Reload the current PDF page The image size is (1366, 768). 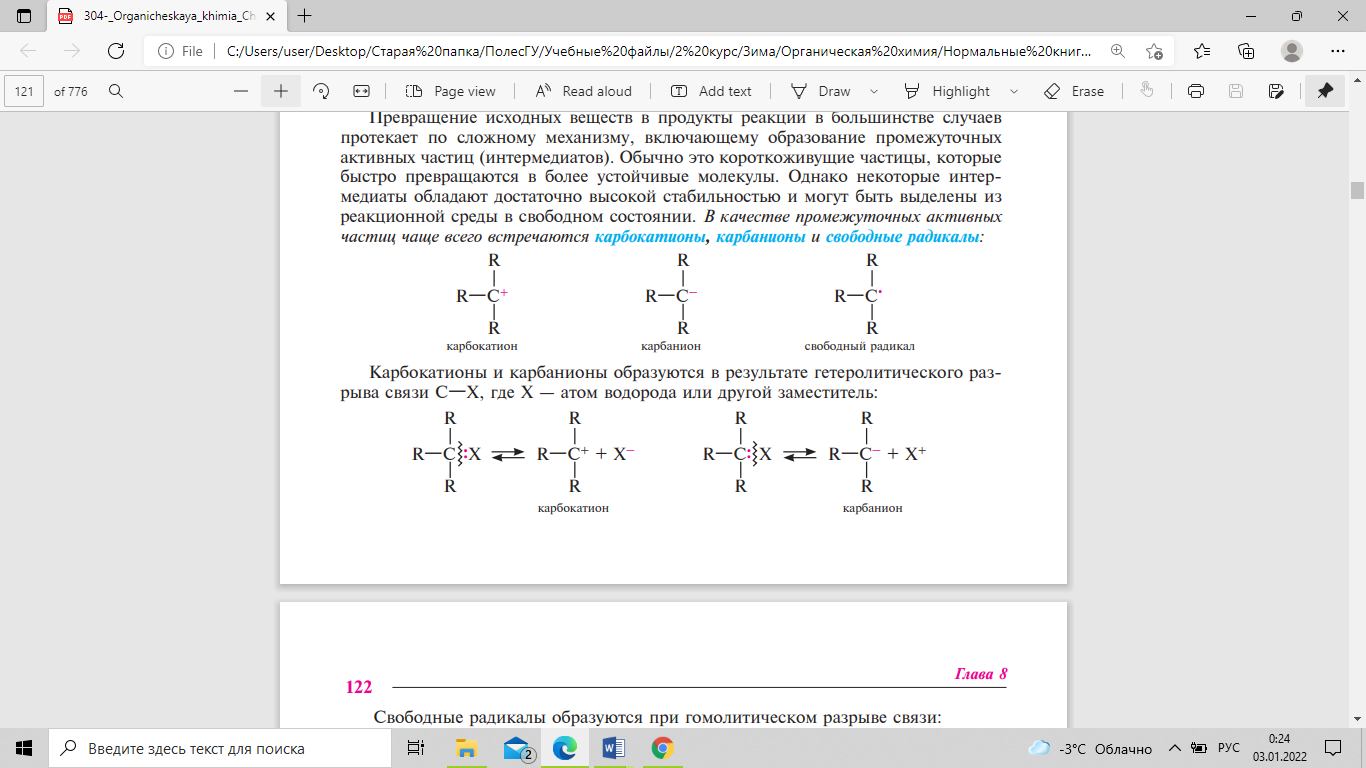click(x=116, y=51)
